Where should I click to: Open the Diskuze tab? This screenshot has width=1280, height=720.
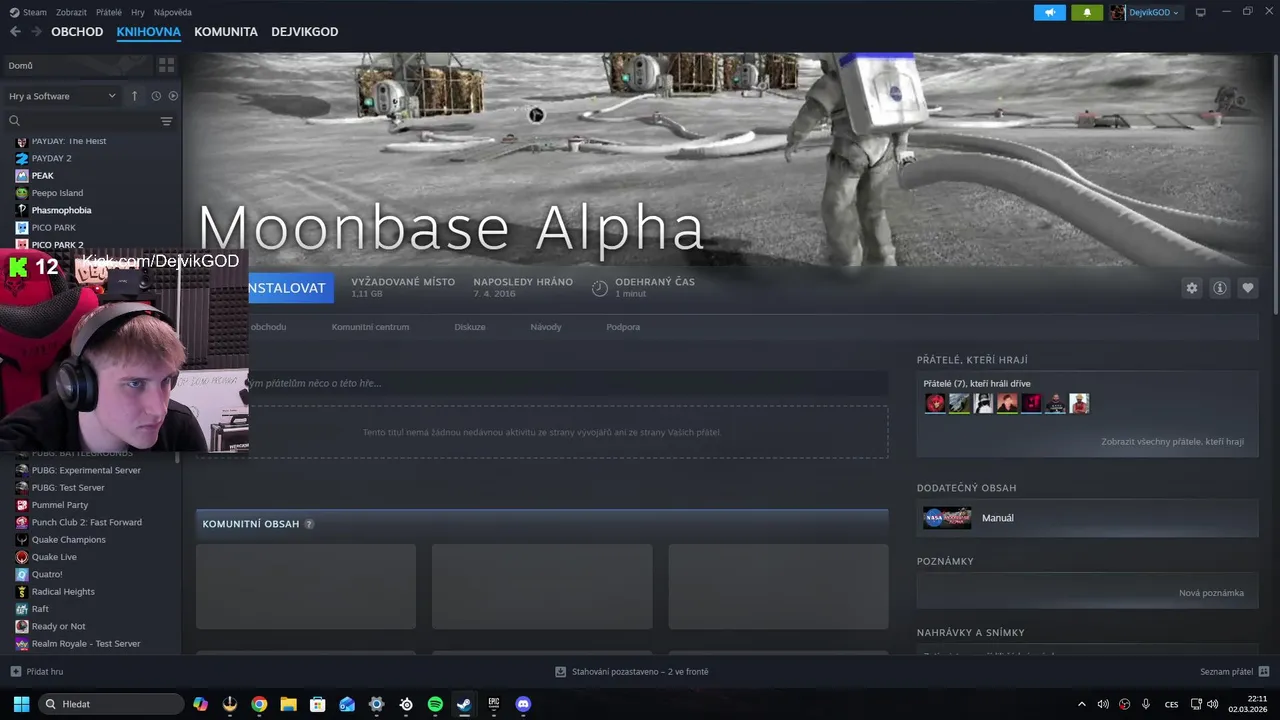(x=470, y=327)
